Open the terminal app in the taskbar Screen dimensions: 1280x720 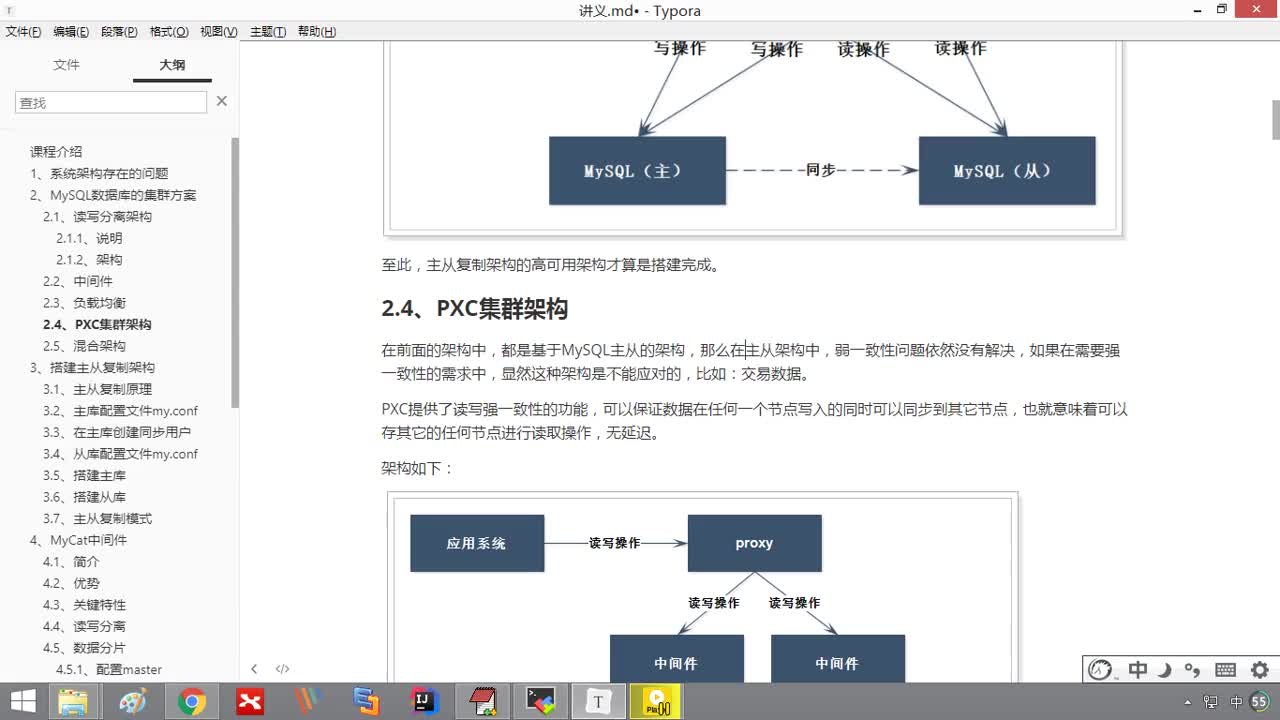pyautogui.click(x=541, y=702)
